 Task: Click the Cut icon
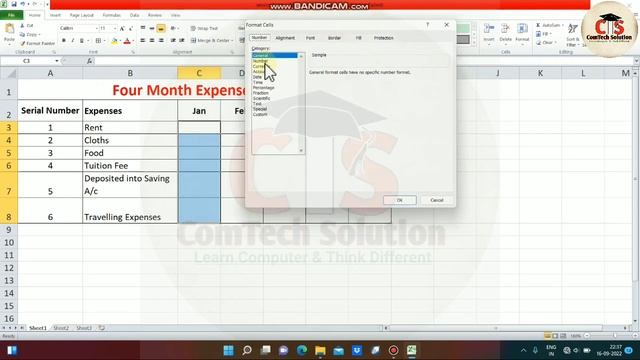point(23,25)
